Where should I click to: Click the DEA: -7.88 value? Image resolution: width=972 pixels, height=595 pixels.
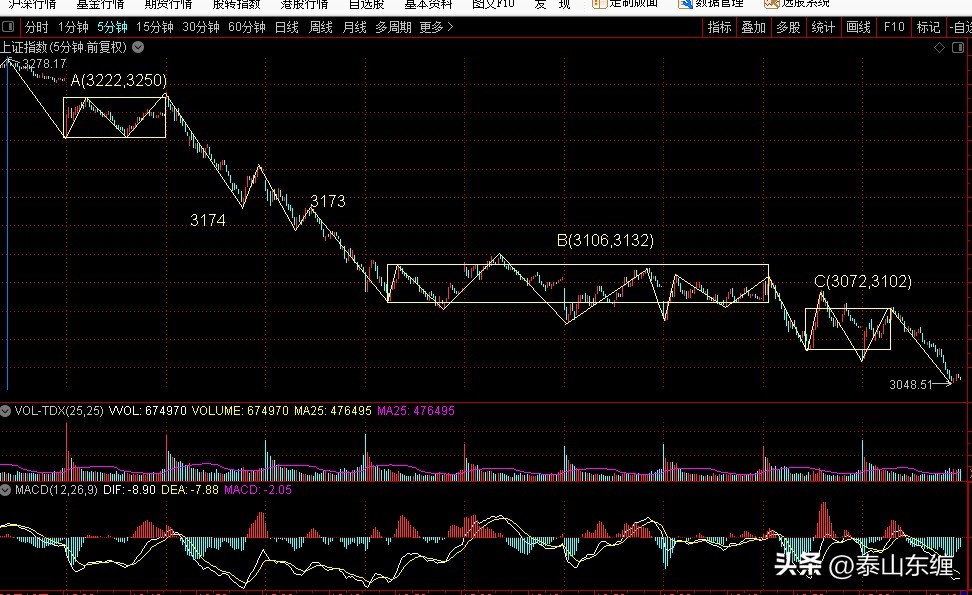click(x=190, y=490)
